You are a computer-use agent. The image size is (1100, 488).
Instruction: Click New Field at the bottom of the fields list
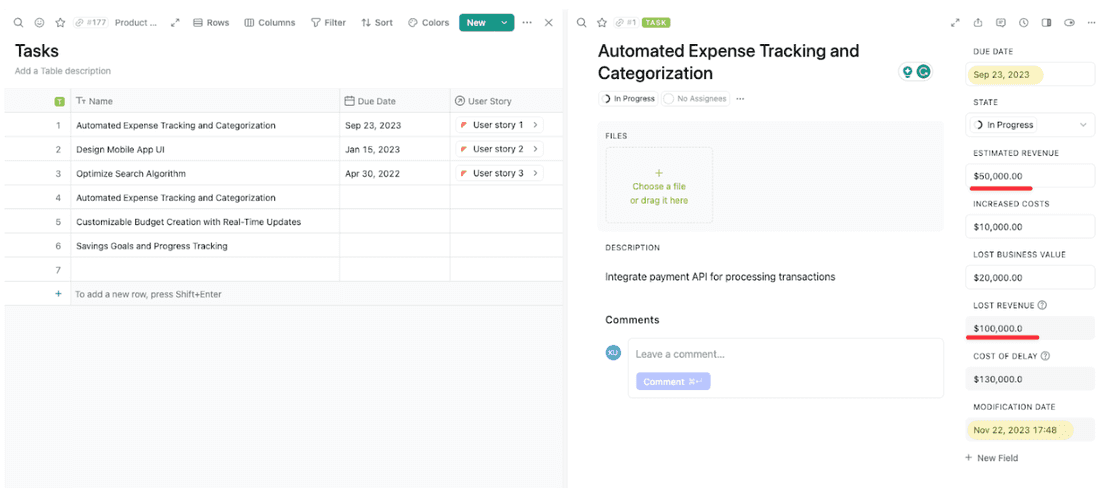(x=991, y=458)
